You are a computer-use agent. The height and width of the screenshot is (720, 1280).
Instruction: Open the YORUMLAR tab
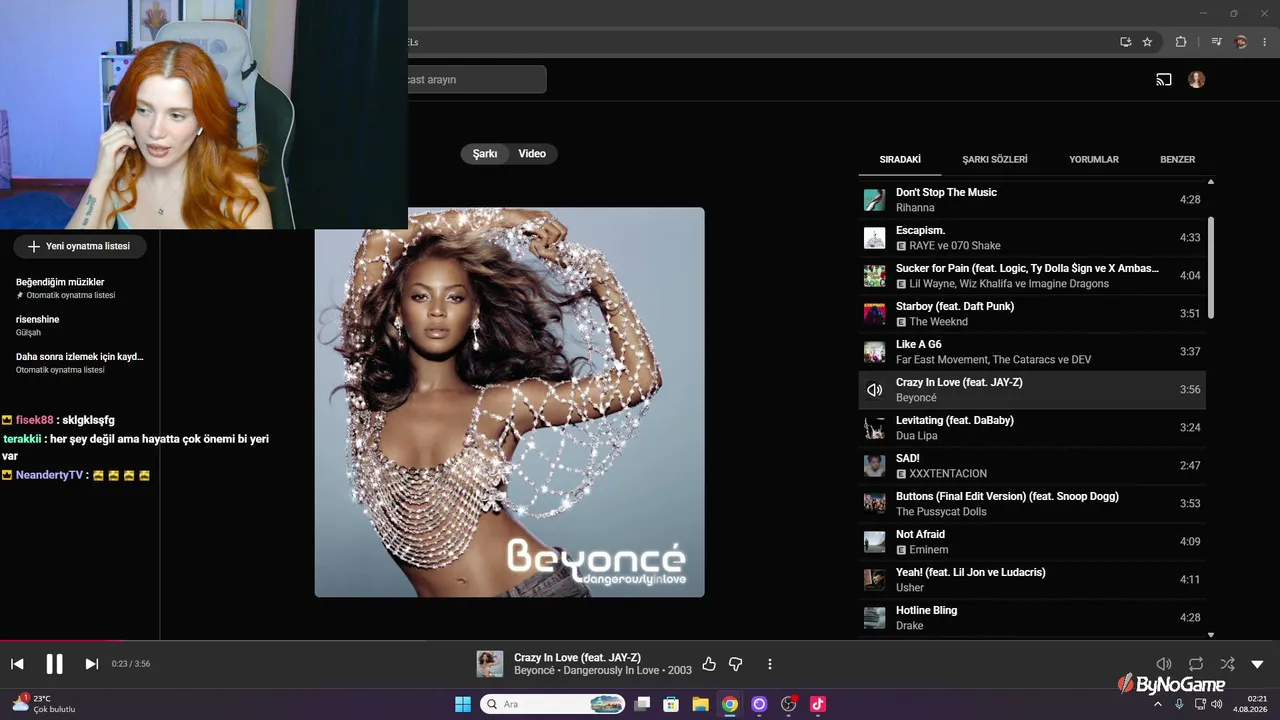tap(1094, 160)
